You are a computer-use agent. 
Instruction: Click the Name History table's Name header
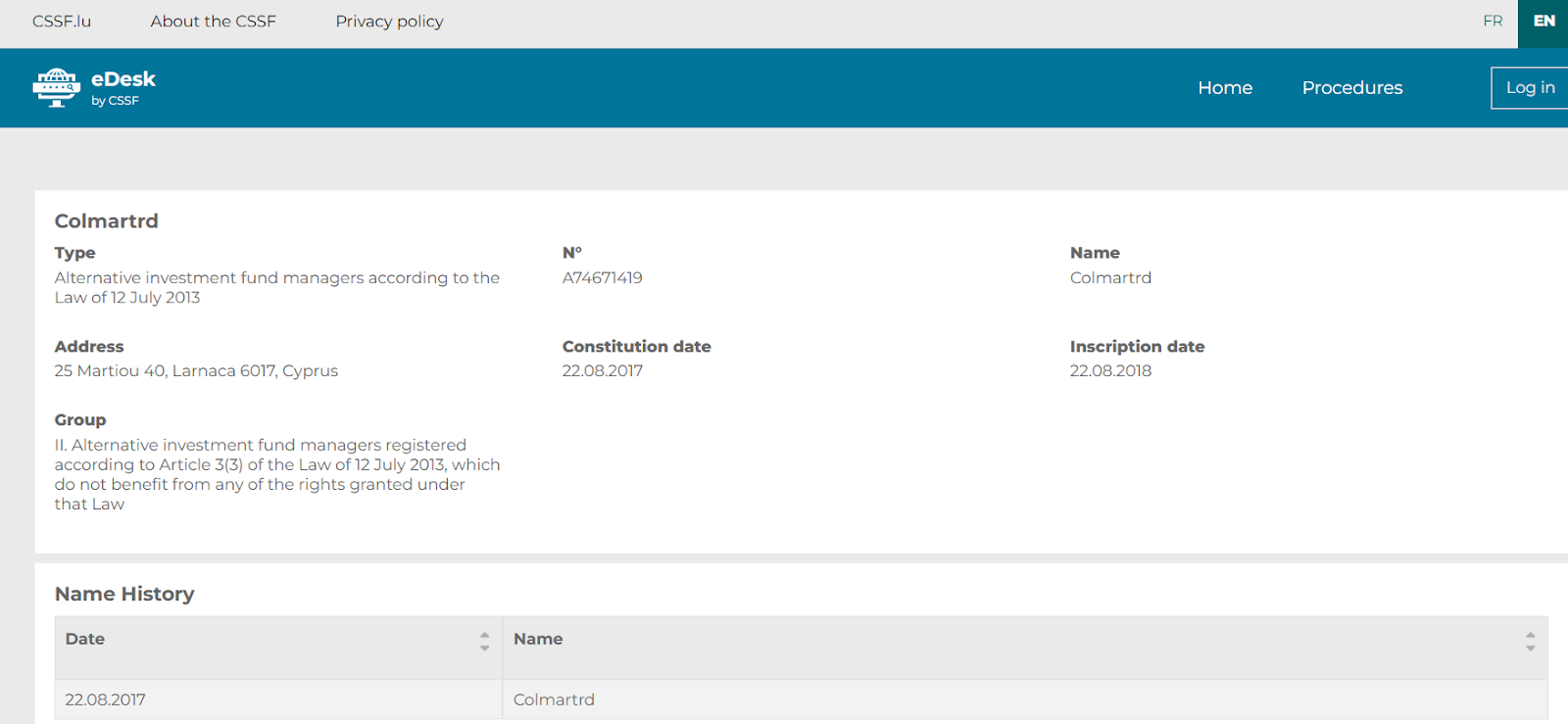click(538, 639)
